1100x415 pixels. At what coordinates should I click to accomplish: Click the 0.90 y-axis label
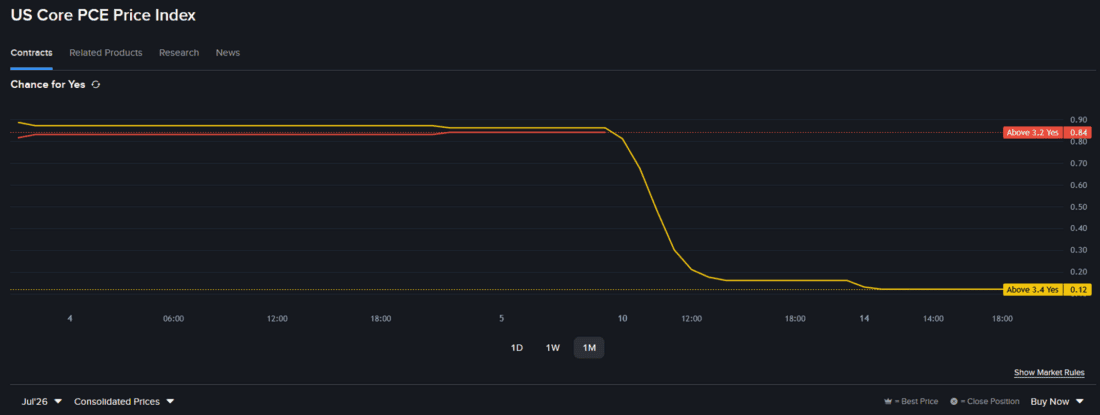coord(1079,120)
